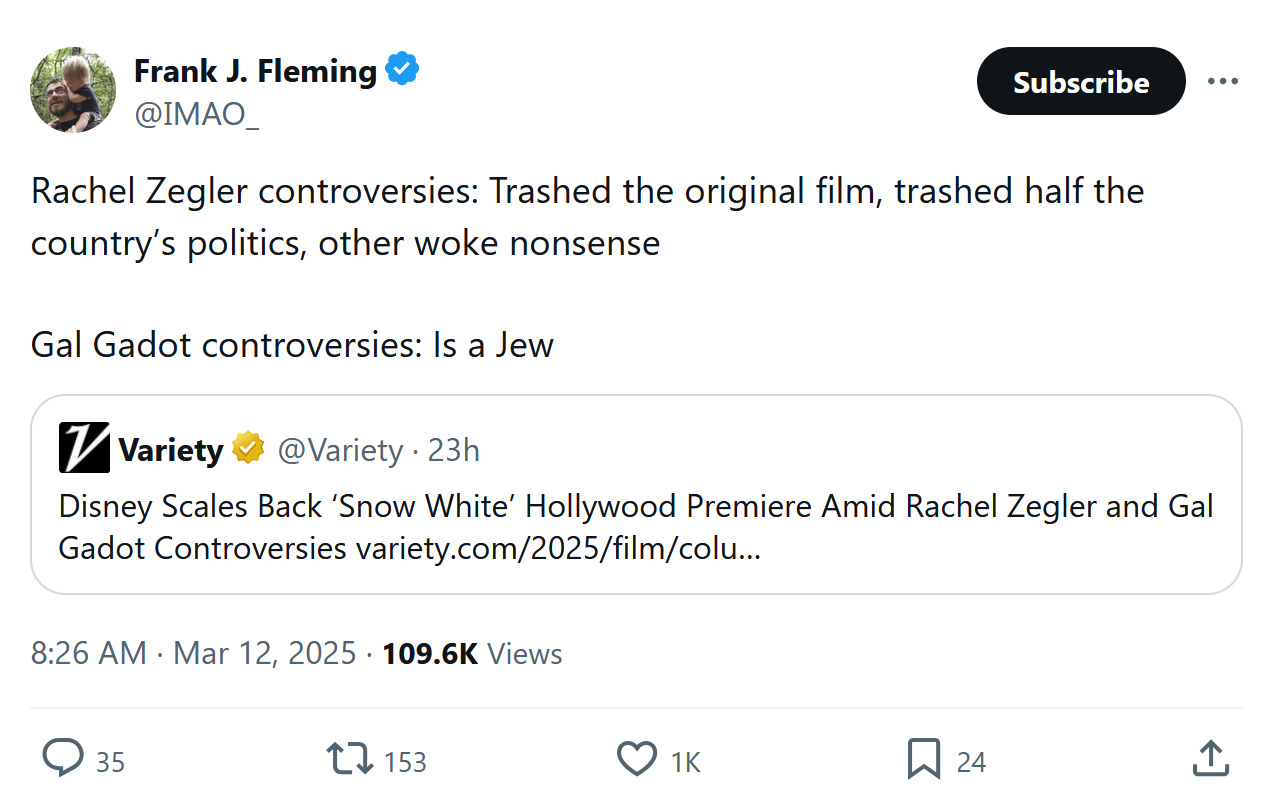The width and height of the screenshot is (1266, 801).
Task: Repost this tweet using the retweet icon
Action: tap(350, 759)
